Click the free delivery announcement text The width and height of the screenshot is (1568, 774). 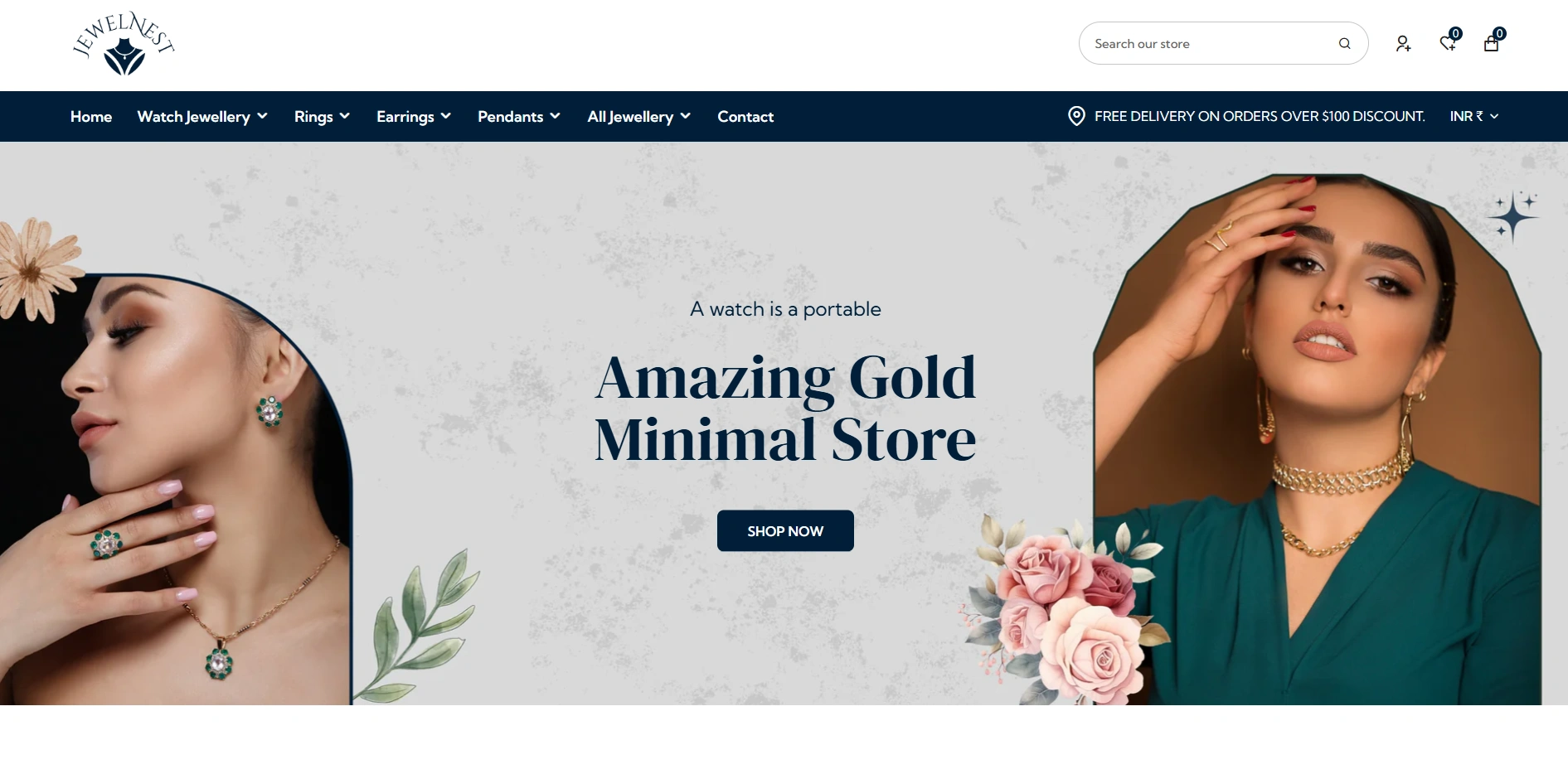(x=1260, y=116)
